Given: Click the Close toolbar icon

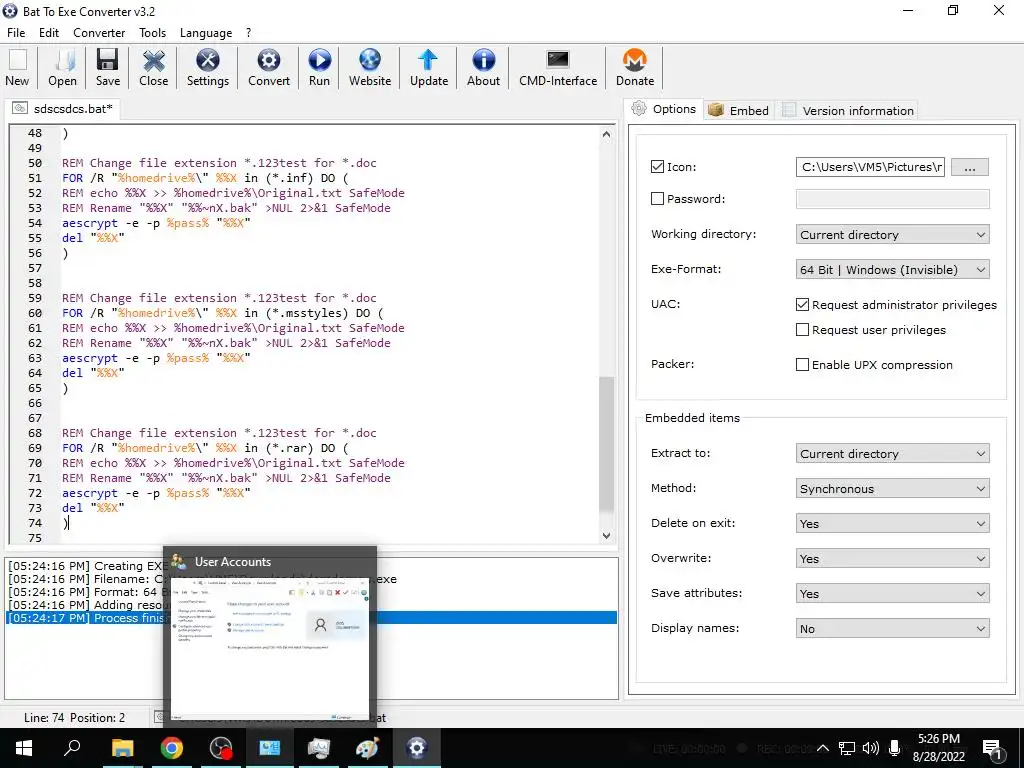Looking at the screenshot, I should point(153,68).
